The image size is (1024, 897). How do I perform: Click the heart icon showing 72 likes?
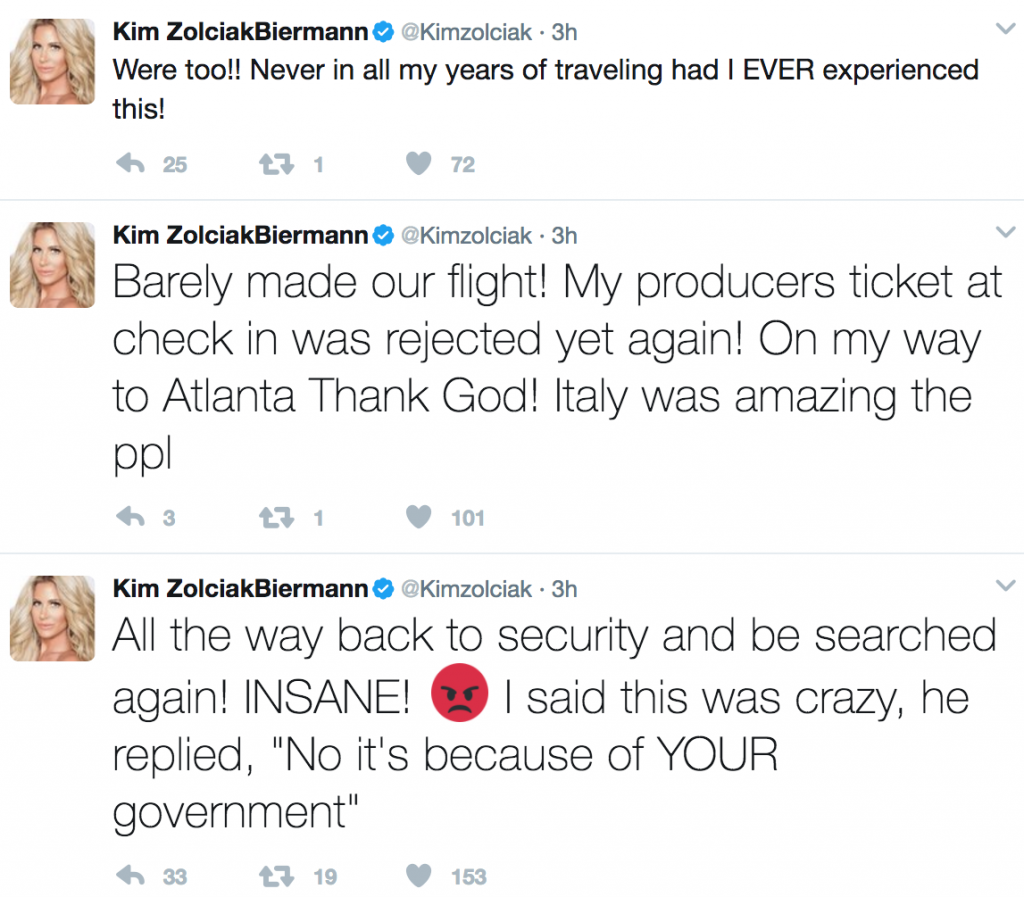tap(419, 164)
